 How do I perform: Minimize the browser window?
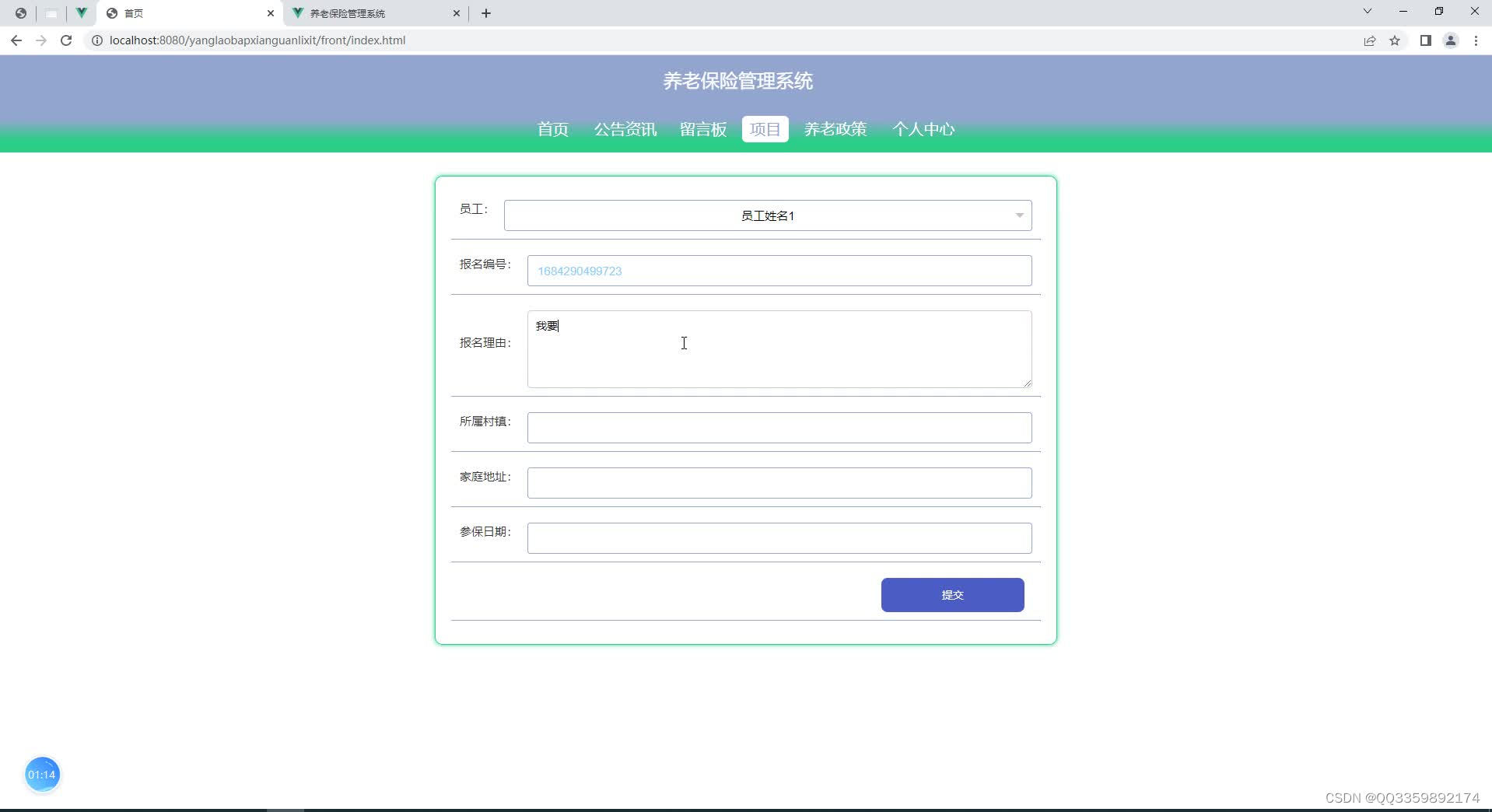coord(1403,12)
